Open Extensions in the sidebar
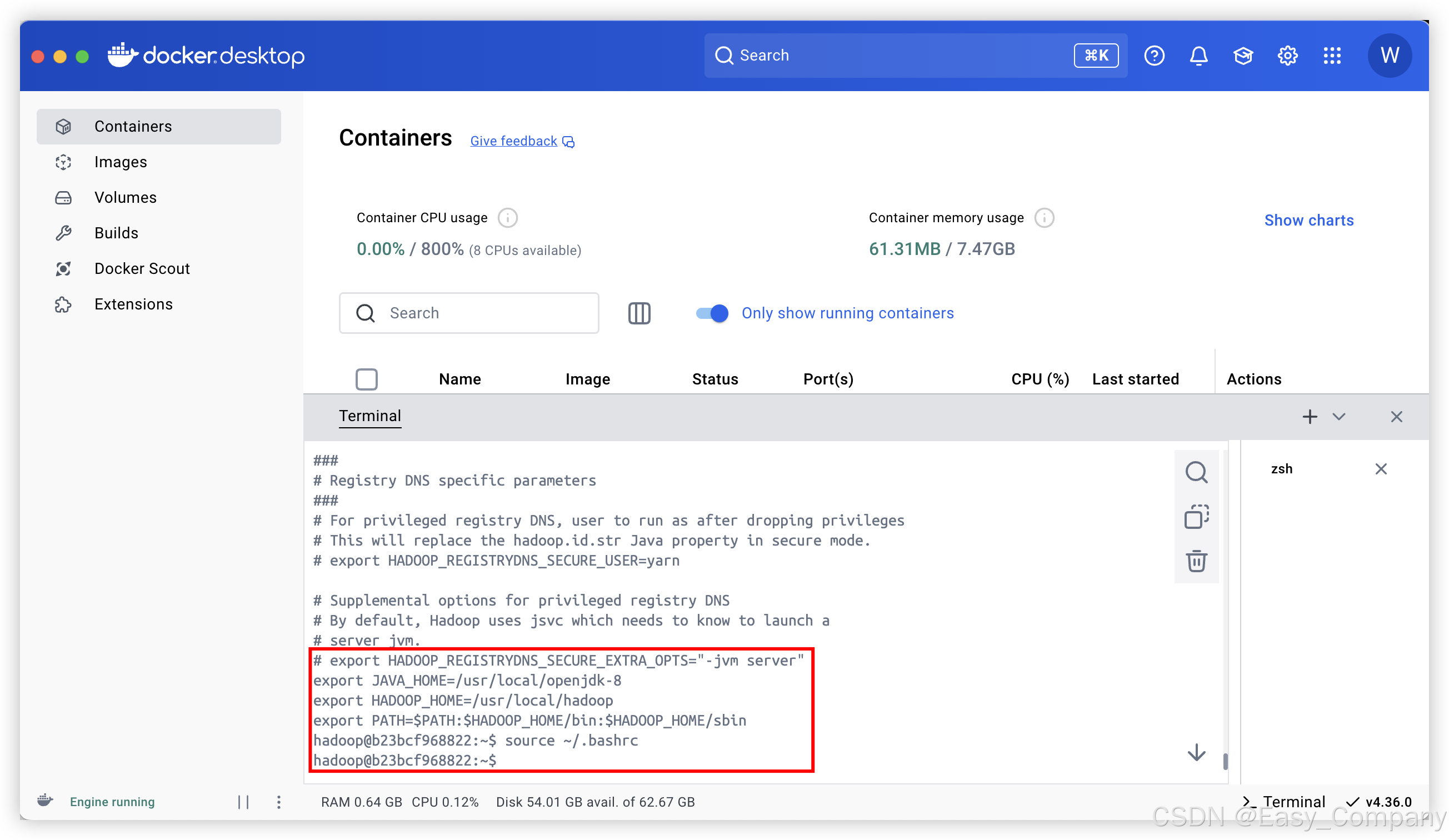Screen dimensions: 1449x840 click(x=159, y=304)
